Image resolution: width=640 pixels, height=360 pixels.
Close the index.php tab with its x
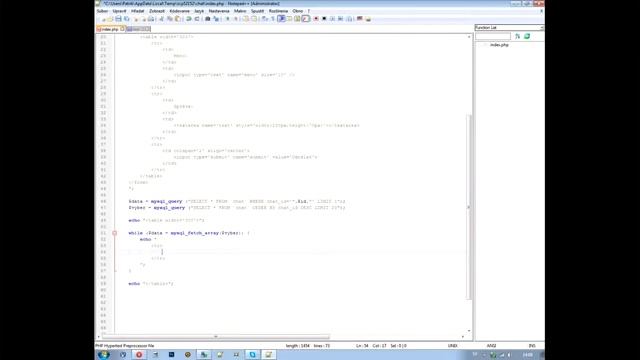pyautogui.click(x=122, y=29)
